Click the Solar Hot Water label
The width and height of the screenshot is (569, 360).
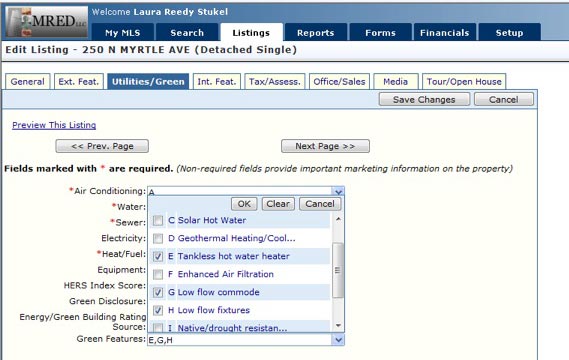pos(212,220)
